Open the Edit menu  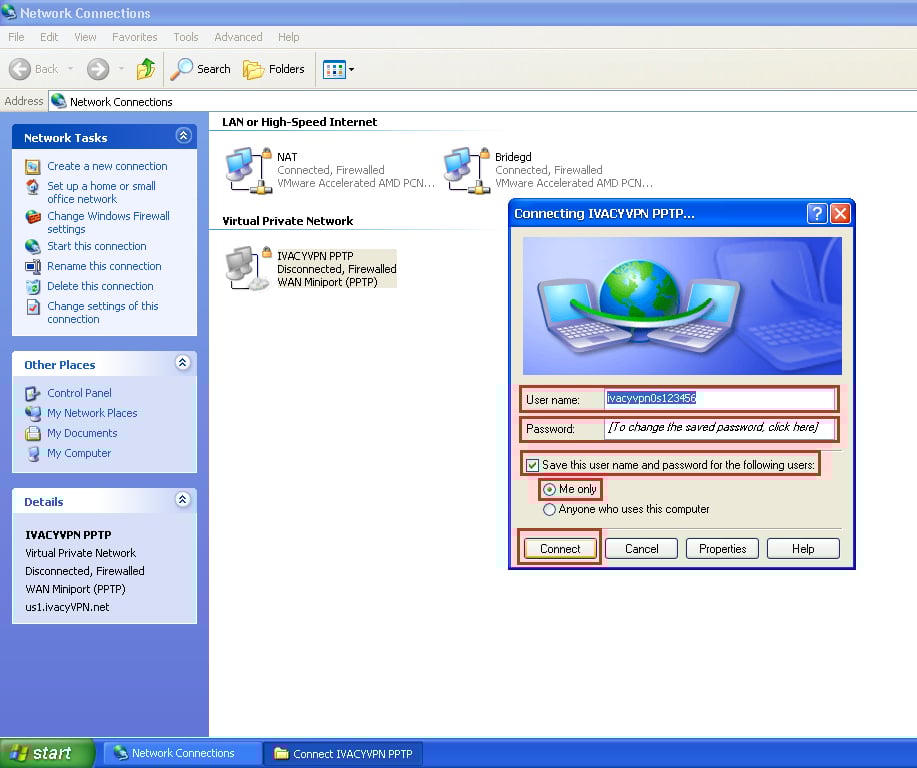[x=49, y=37]
